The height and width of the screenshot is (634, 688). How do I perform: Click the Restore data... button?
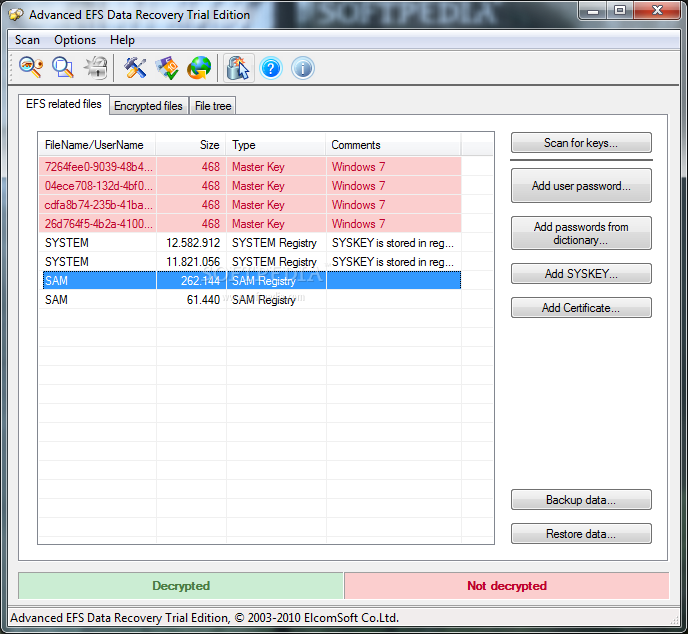tap(581, 534)
